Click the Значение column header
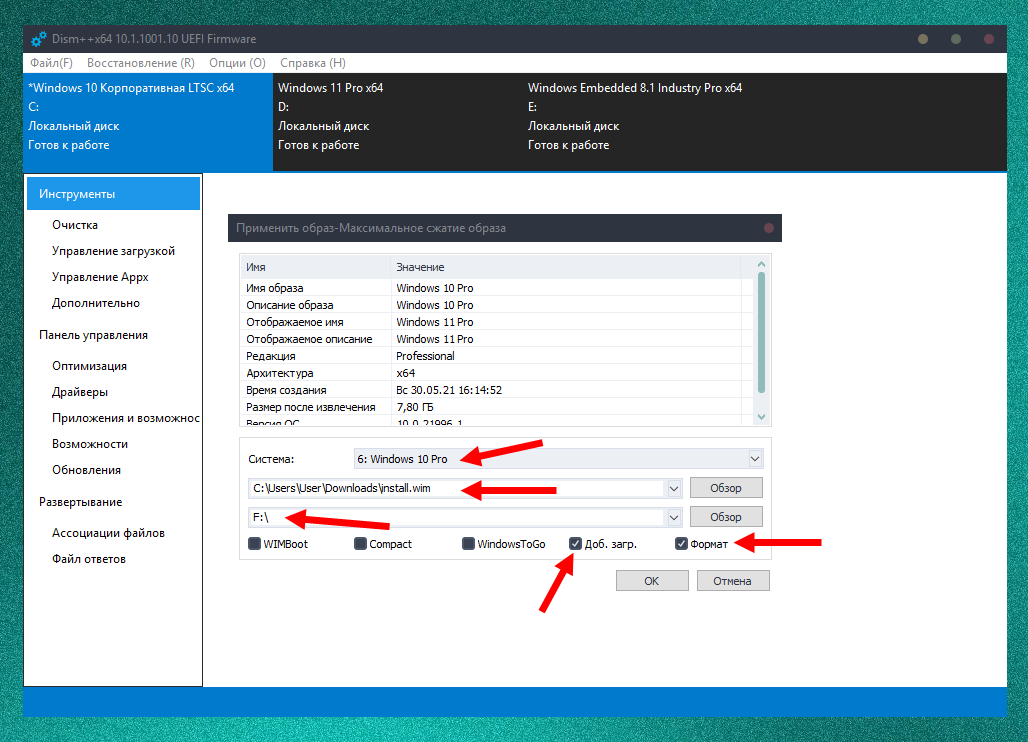 tap(566, 267)
